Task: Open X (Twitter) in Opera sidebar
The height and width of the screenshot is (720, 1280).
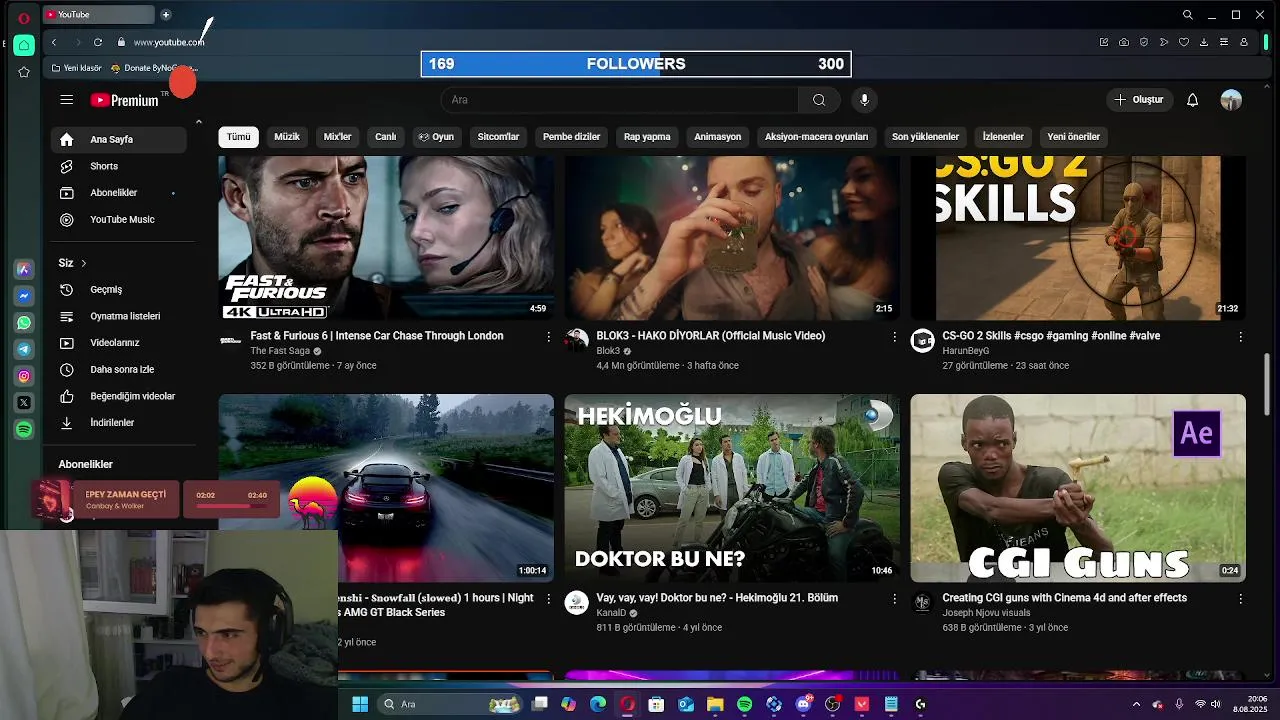Action: pos(24,402)
